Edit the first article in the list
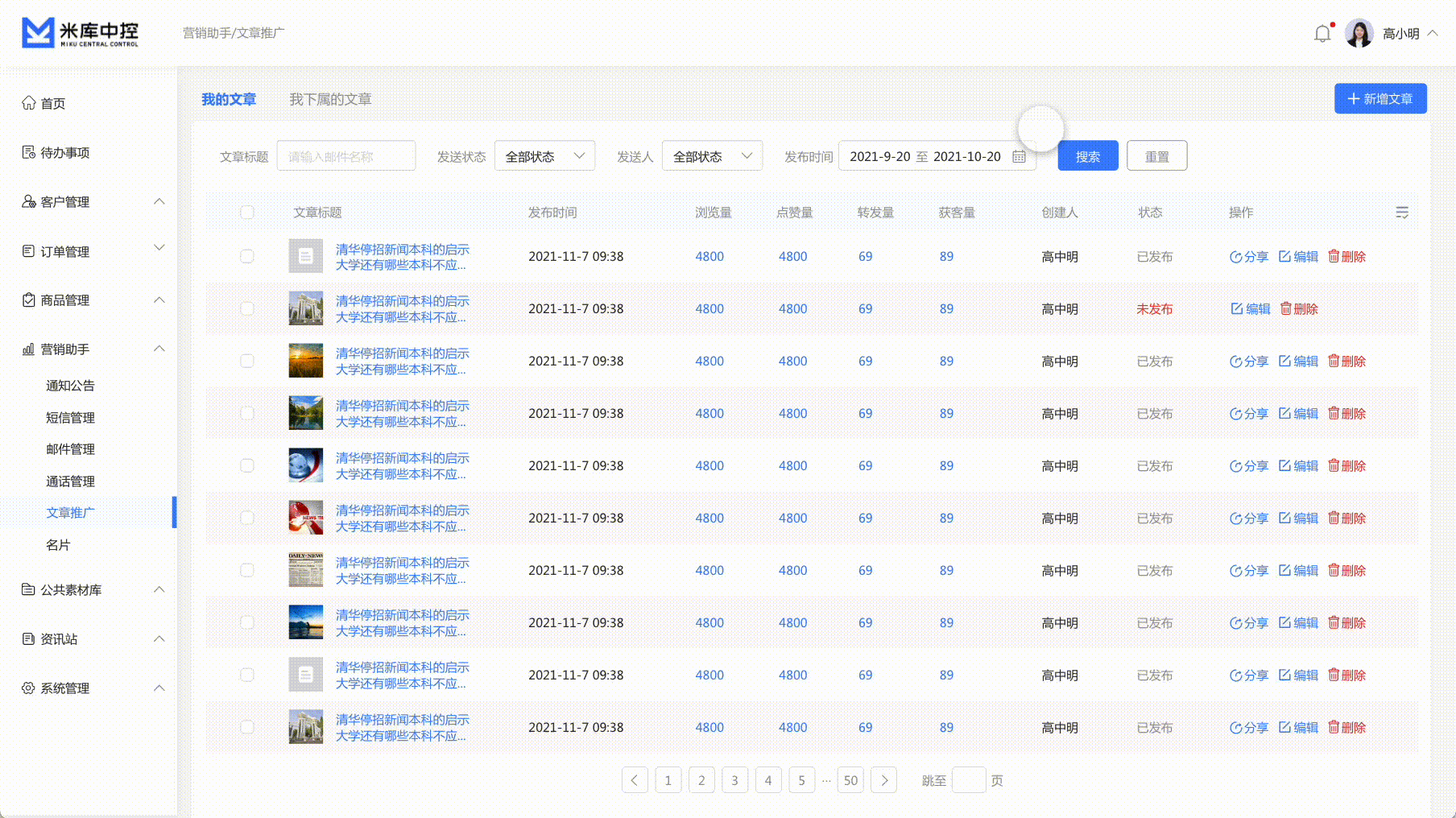 tap(1298, 257)
